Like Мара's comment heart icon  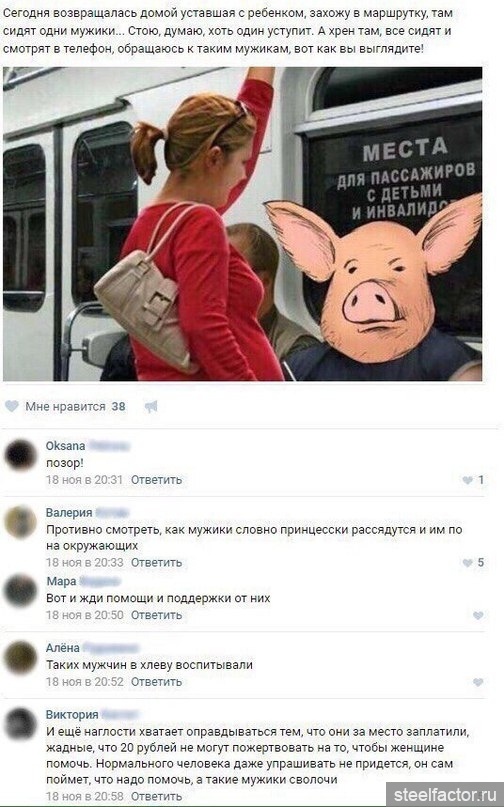click(478, 616)
